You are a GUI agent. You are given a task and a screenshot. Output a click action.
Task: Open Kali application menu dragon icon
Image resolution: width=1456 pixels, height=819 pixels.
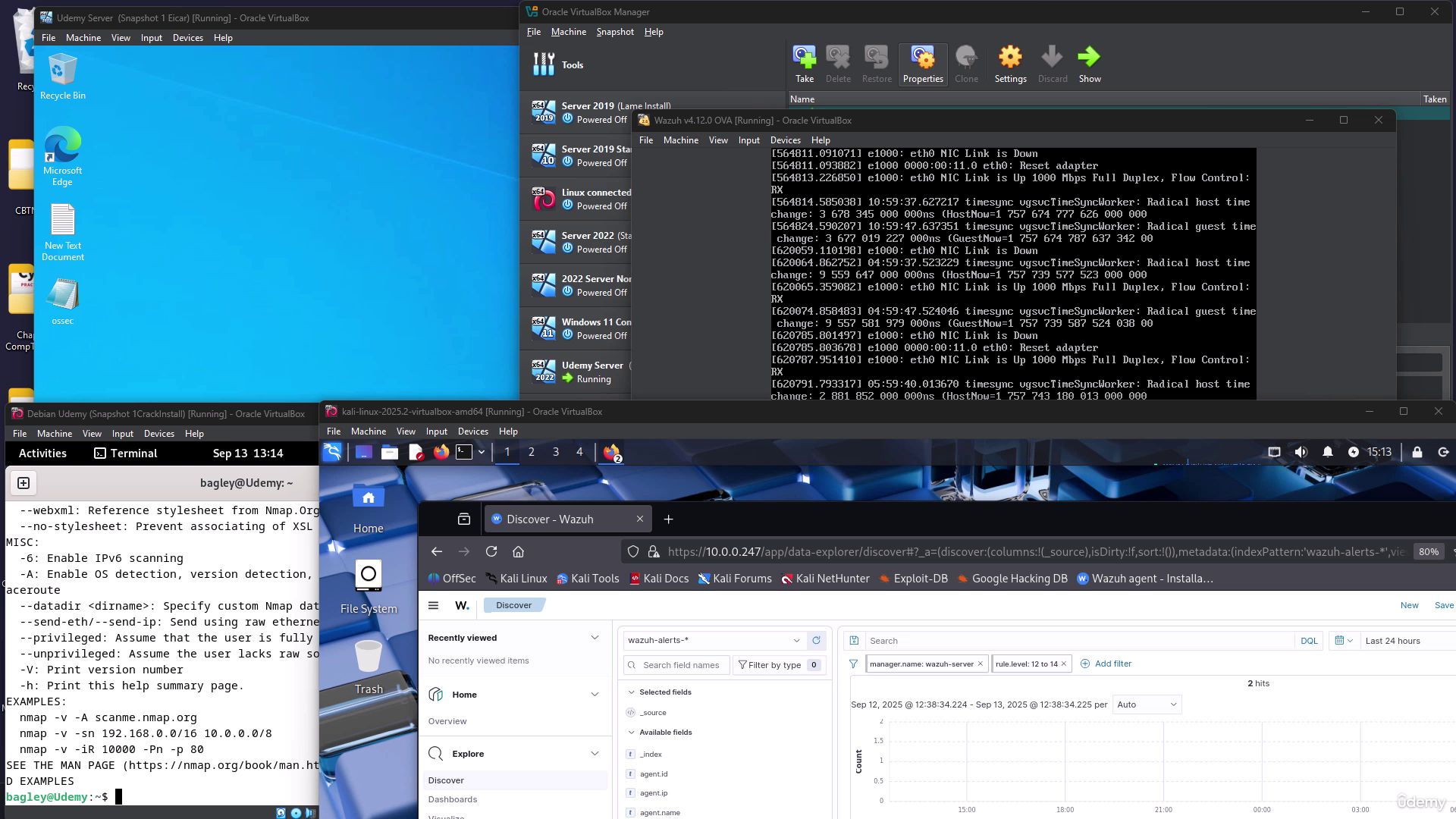pos(332,452)
